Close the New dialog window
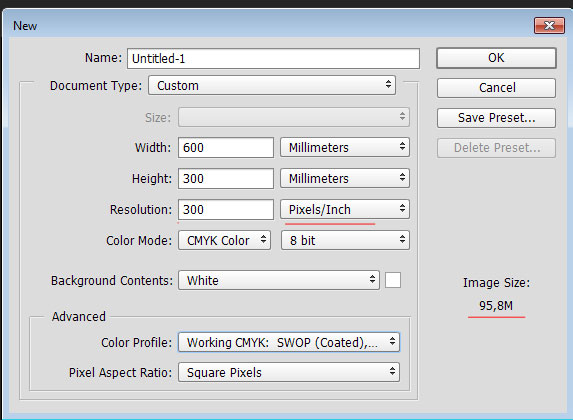573x420 pixels. coord(549,26)
